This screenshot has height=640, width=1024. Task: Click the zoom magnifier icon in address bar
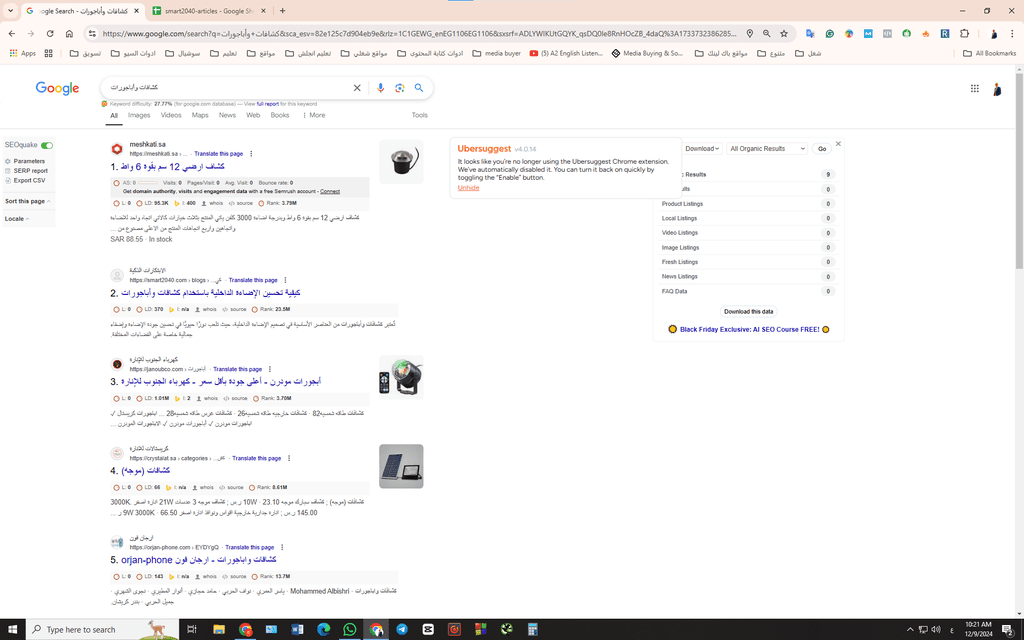point(767,33)
